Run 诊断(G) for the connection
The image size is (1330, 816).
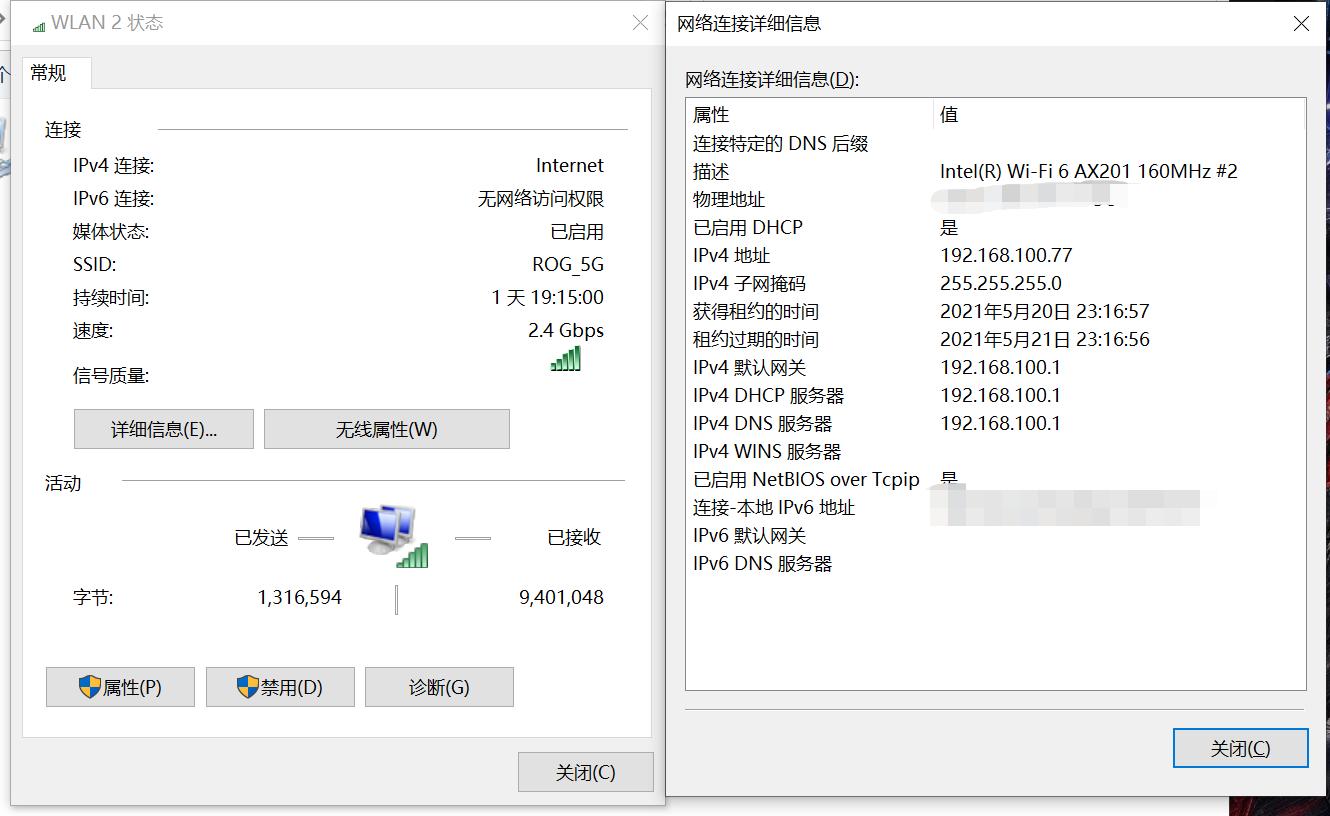[439, 687]
